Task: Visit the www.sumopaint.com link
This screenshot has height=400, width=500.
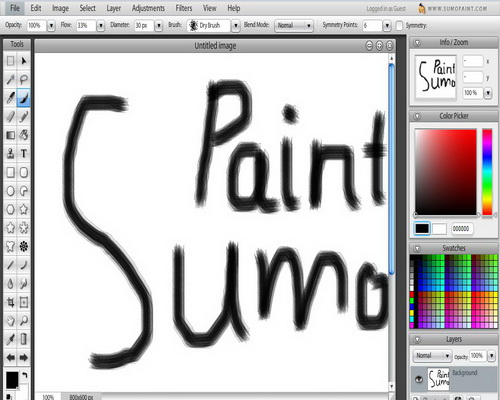Action: (457, 9)
